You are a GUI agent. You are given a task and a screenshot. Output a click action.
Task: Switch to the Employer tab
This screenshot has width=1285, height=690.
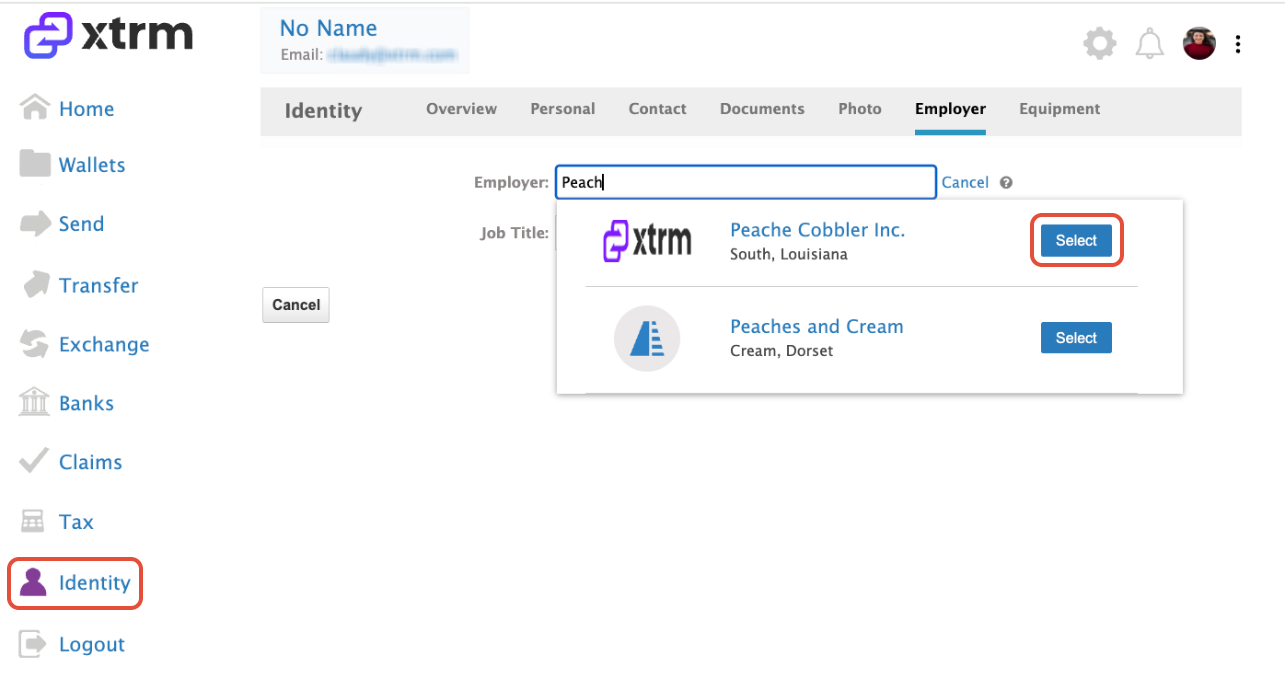pos(950,109)
